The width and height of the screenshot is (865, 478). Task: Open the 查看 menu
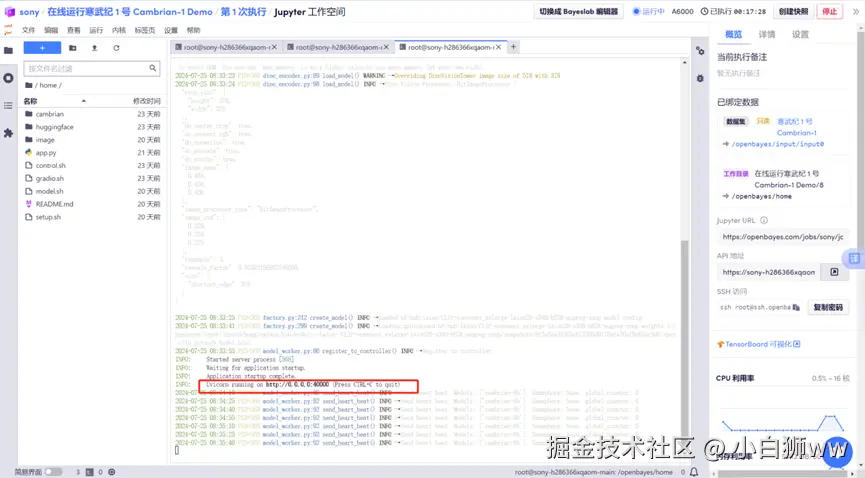(73, 30)
